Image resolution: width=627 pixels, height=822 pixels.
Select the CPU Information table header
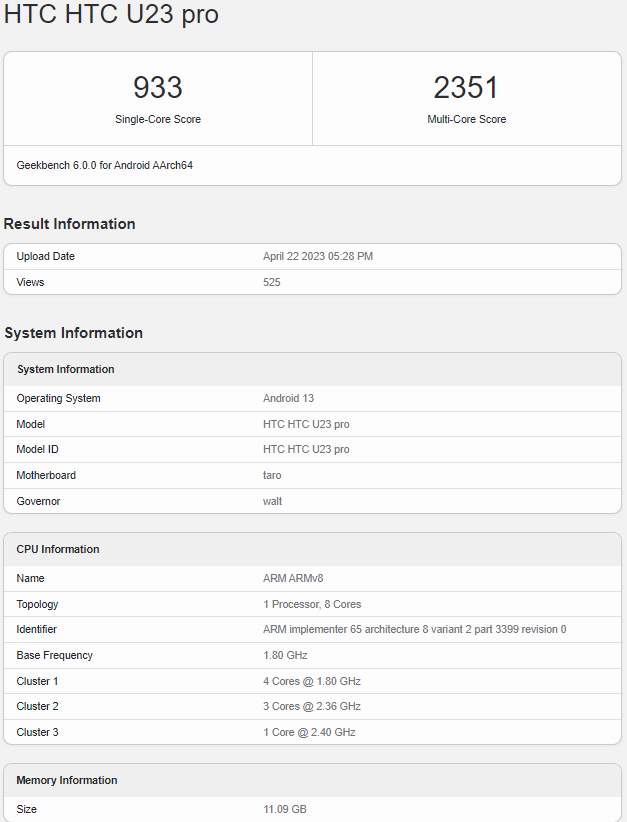(x=58, y=550)
